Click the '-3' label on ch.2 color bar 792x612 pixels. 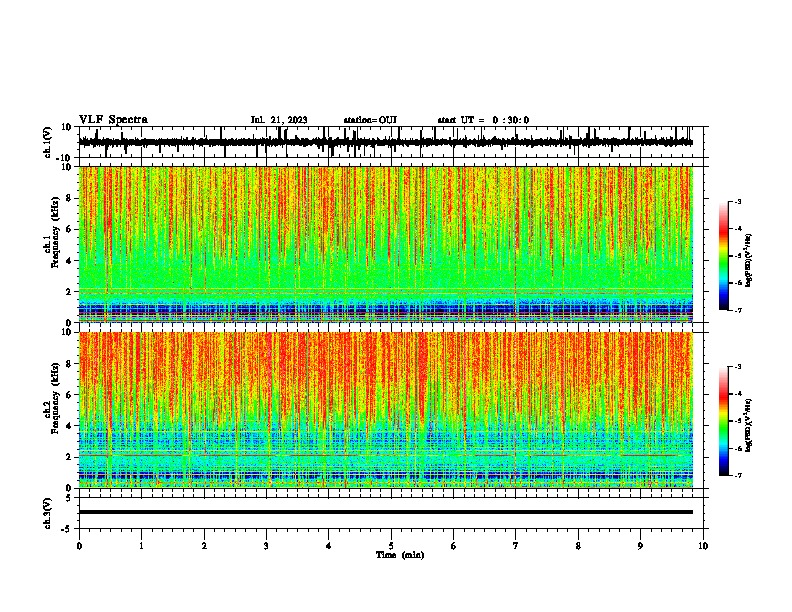738,367
